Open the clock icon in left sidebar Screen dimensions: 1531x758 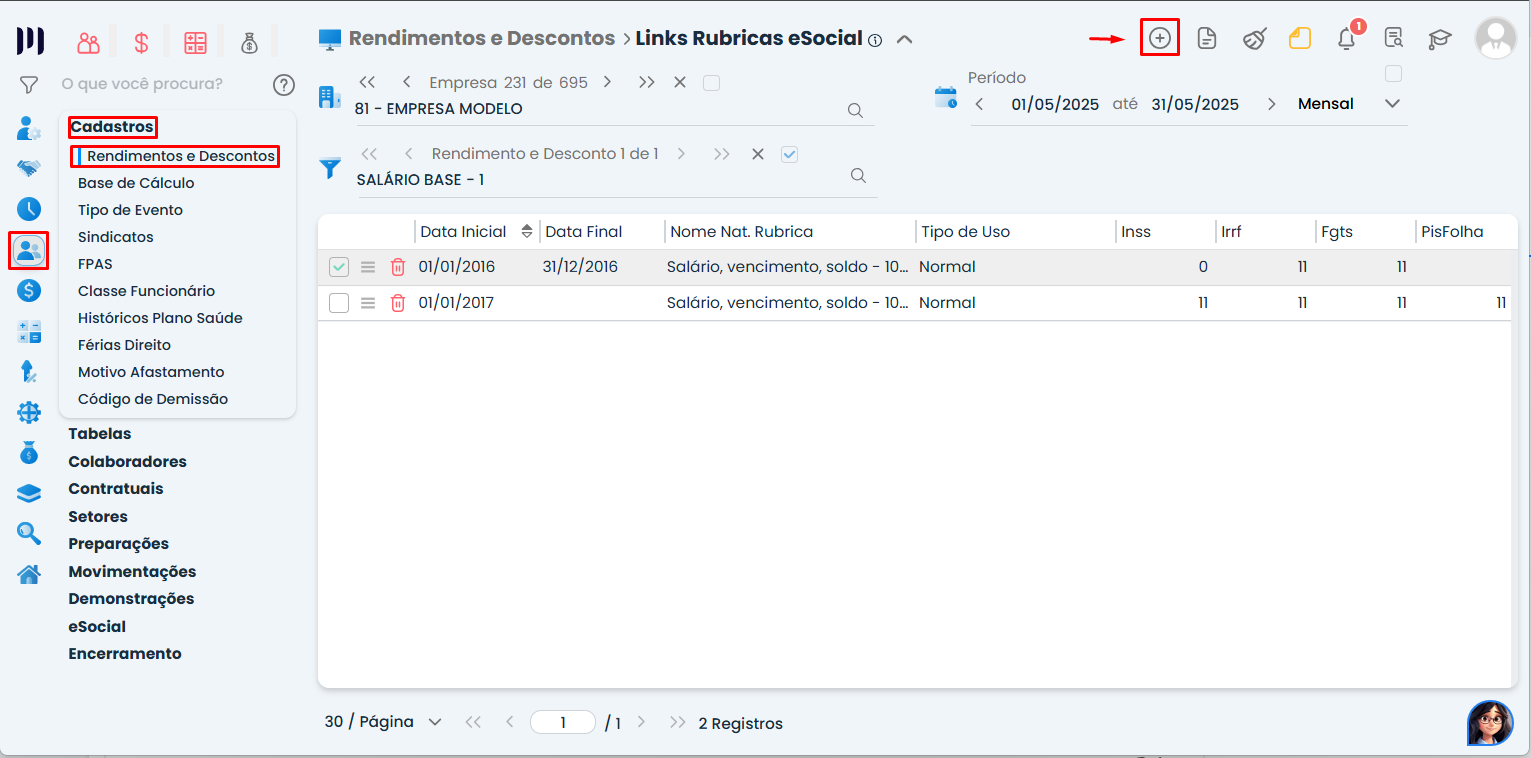pyautogui.click(x=29, y=209)
